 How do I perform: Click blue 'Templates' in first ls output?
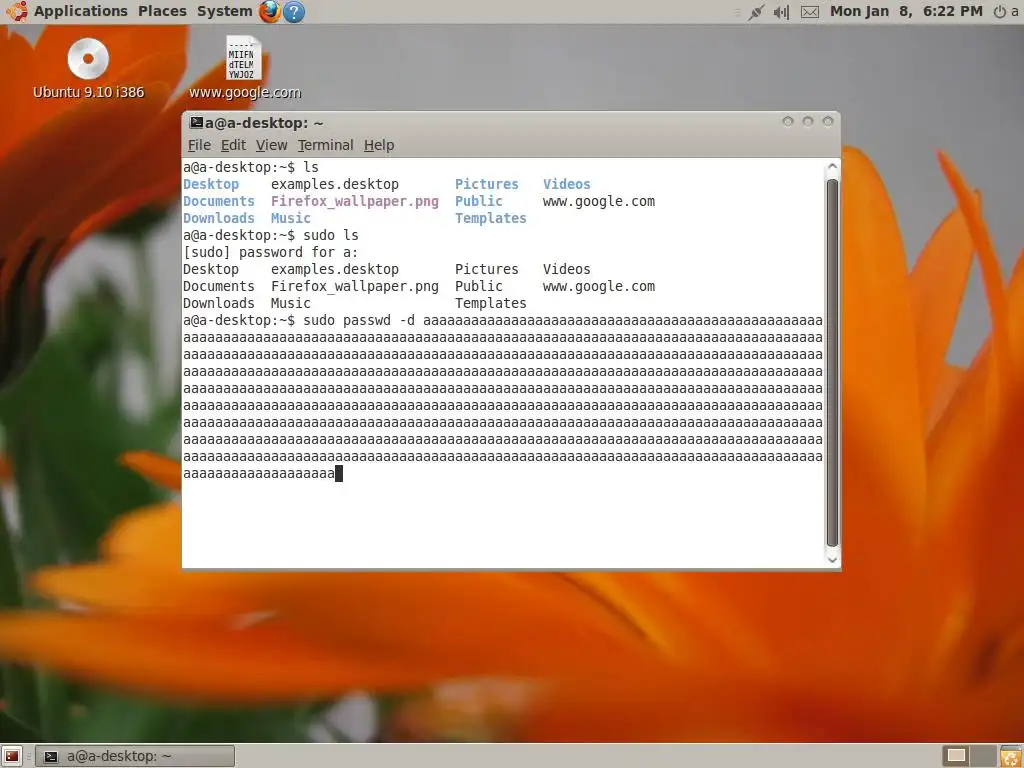pos(490,218)
